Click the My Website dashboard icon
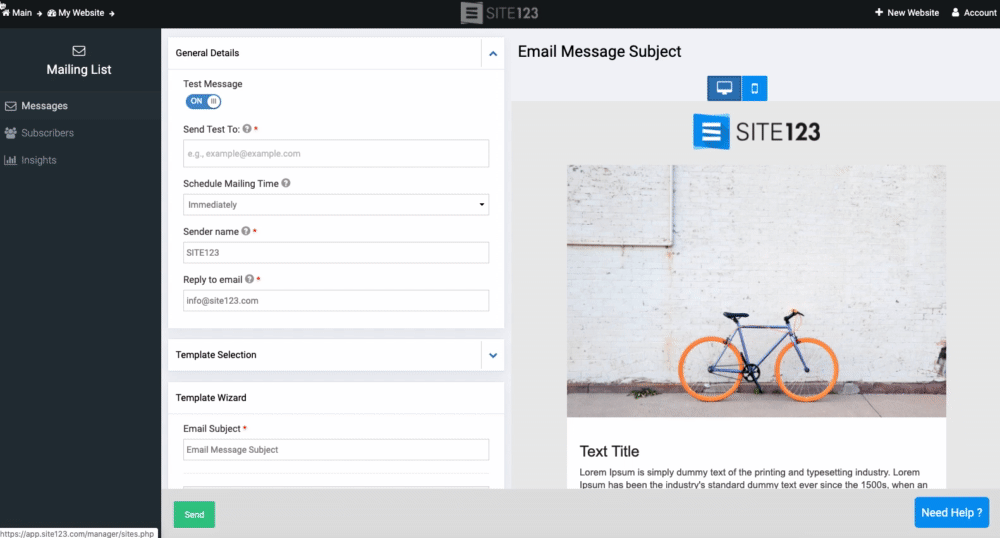The height and width of the screenshot is (538, 1000). 52,13
